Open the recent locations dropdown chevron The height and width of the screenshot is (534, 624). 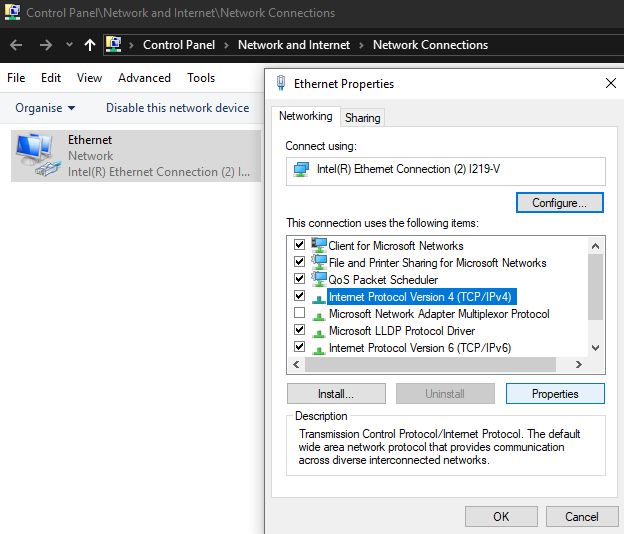[69, 45]
